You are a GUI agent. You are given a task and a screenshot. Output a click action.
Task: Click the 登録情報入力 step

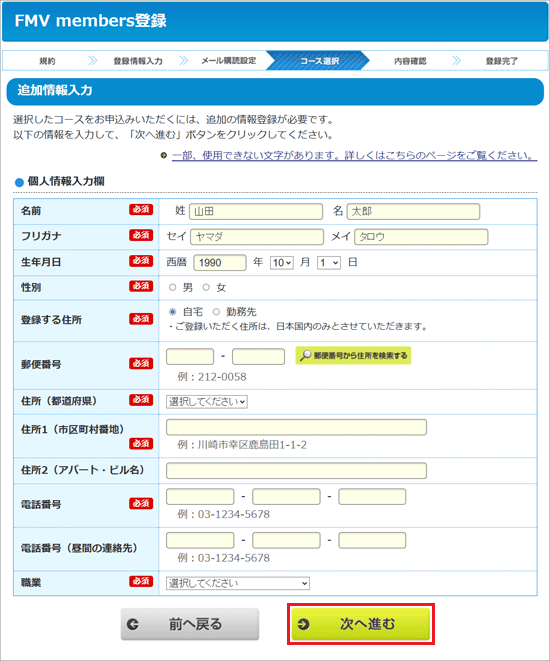pyautogui.click(x=138, y=61)
